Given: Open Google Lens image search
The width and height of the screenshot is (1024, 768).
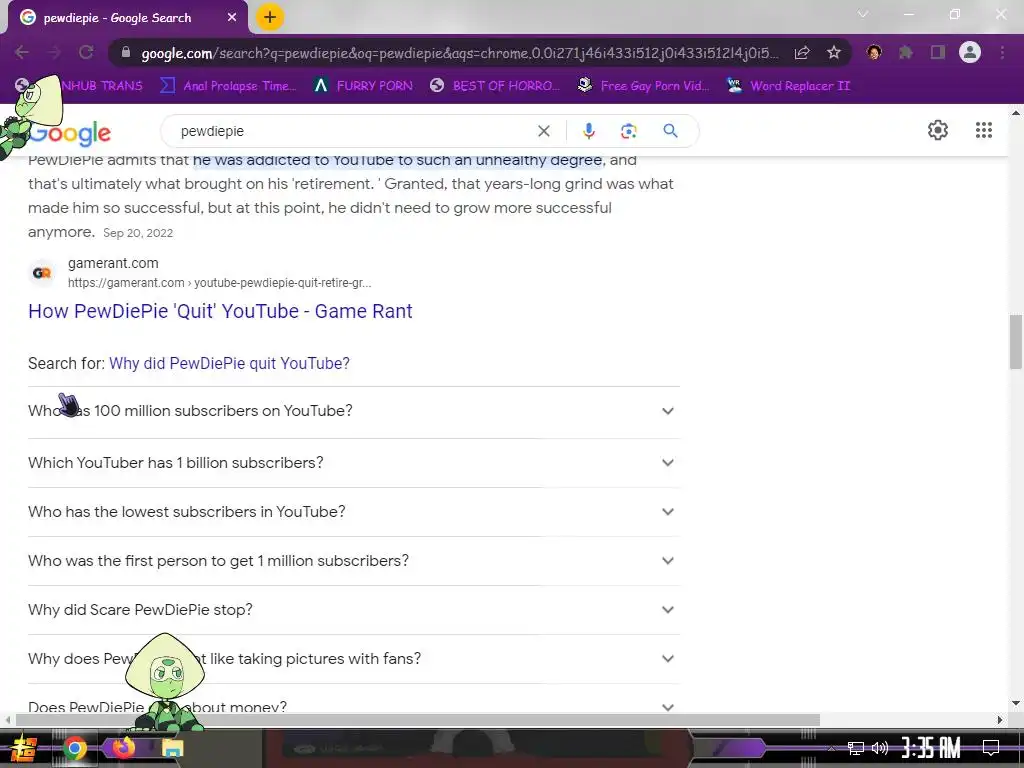Looking at the screenshot, I should click(x=629, y=131).
